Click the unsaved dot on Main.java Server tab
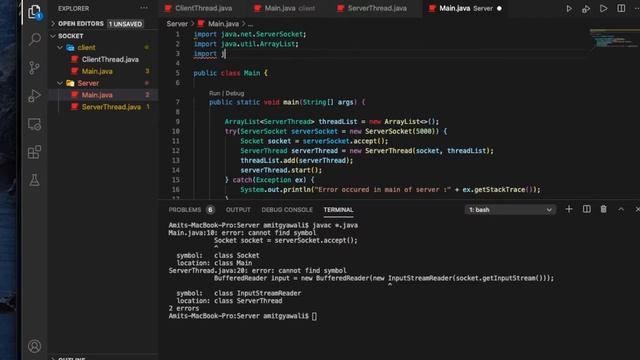640x360 pixels. pyautogui.click(x=499, y=8)
